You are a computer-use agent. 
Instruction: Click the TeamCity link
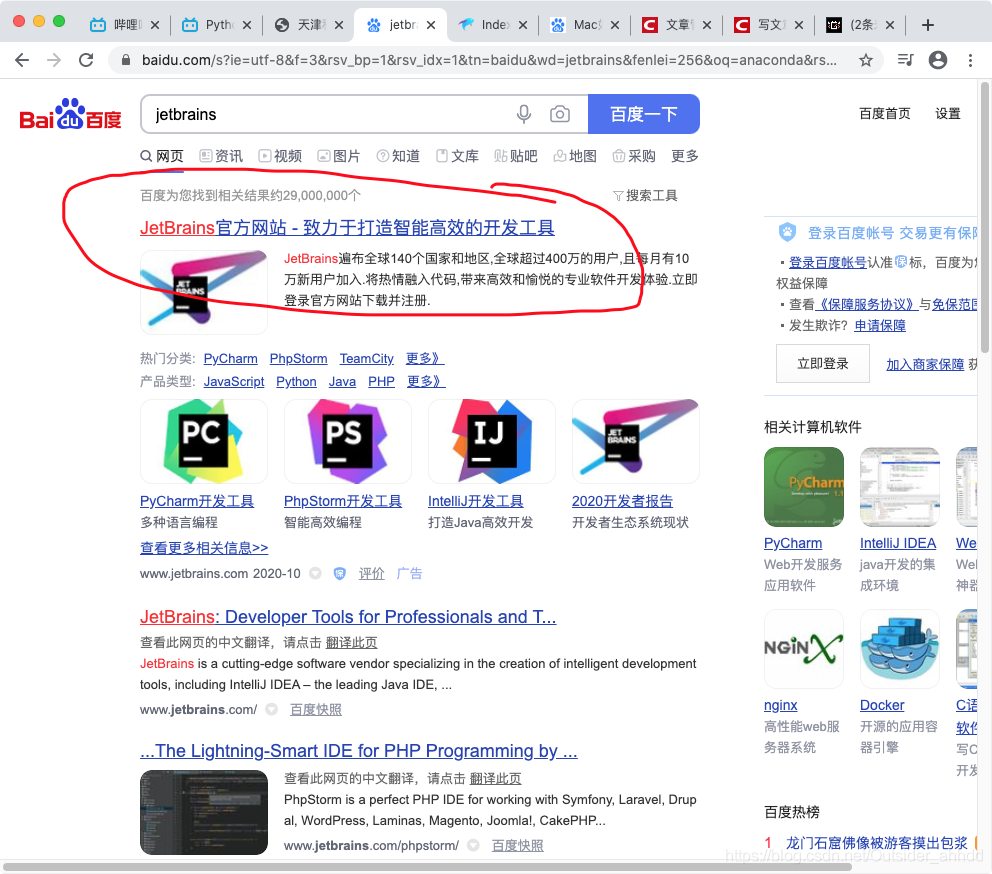366,358
